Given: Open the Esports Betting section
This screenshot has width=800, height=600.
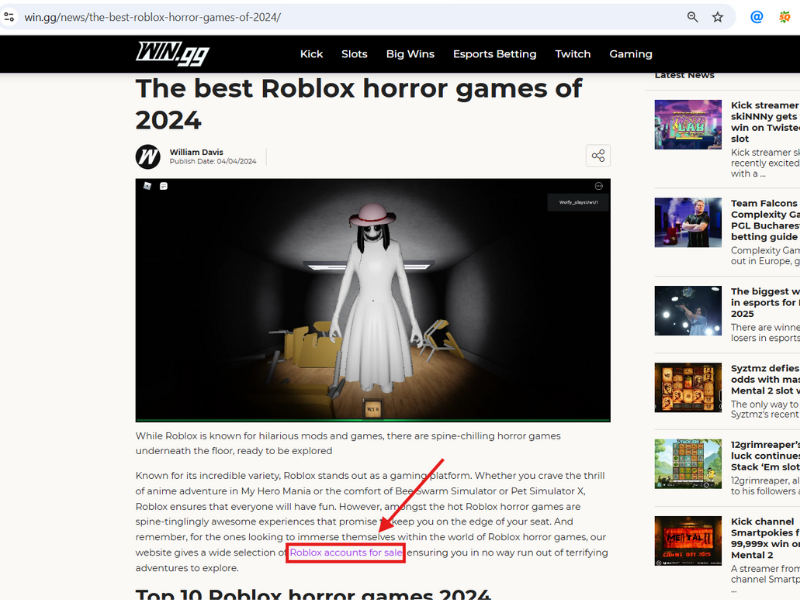Looking at the screenshot, I should (x=494, y=55).
